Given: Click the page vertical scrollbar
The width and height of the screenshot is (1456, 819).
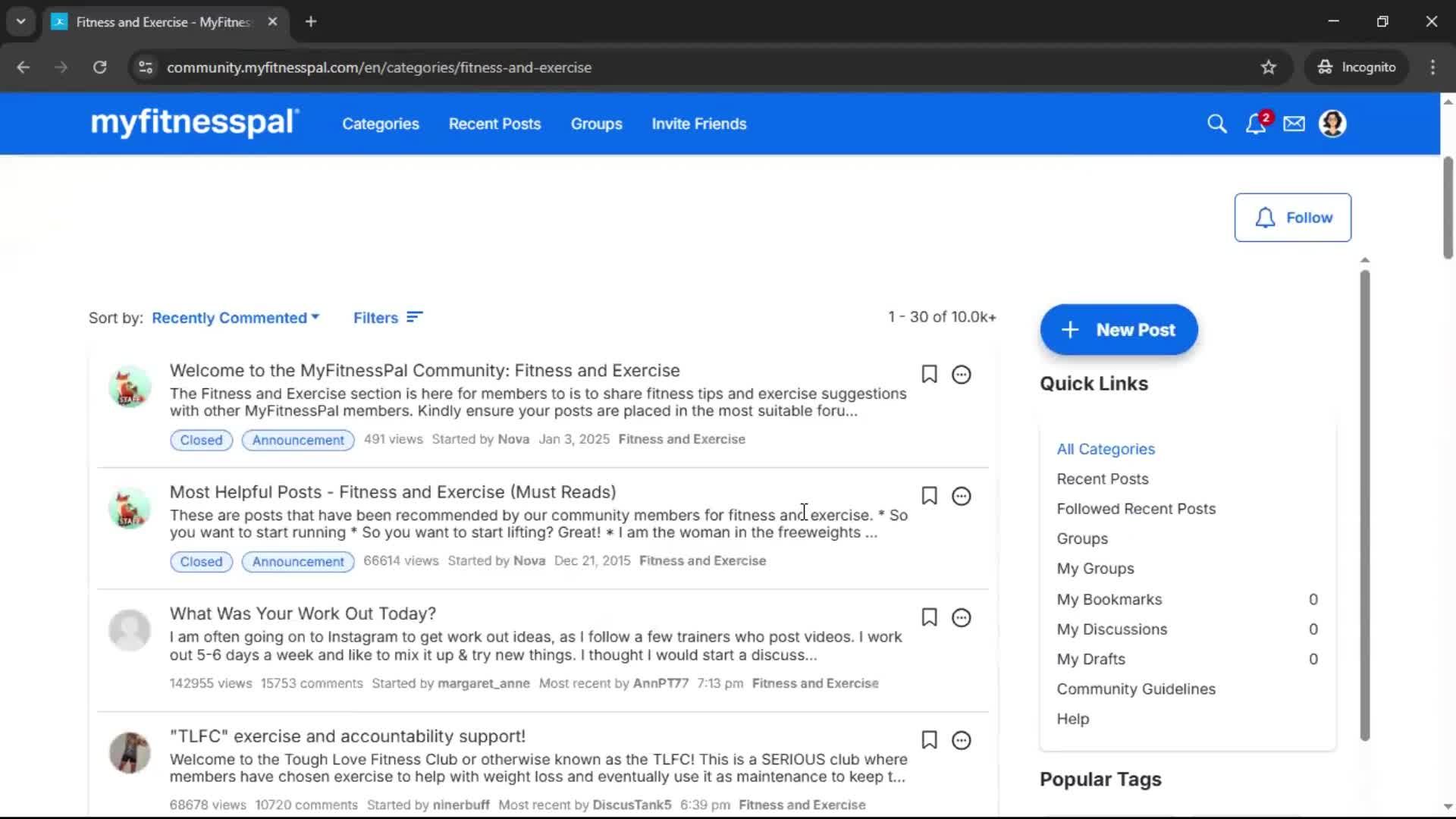Looking at the screenshot, I should 1448,208.
